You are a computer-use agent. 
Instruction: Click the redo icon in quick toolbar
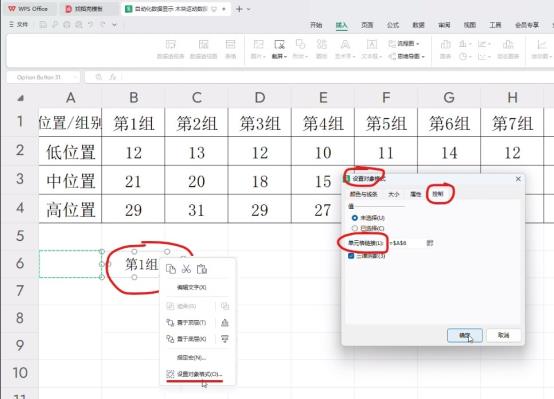103,24
